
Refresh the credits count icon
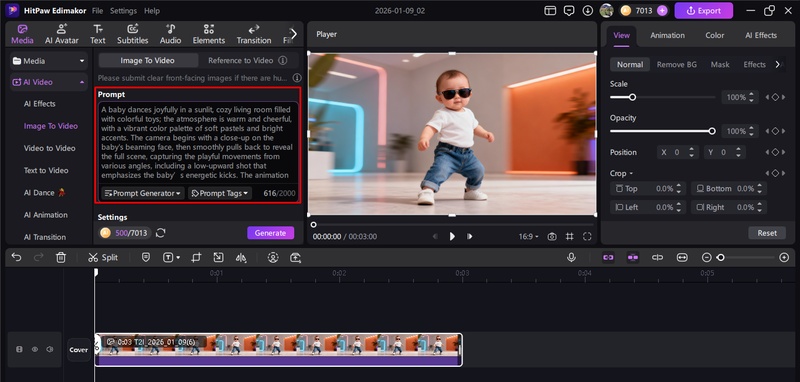coord(160,233)
